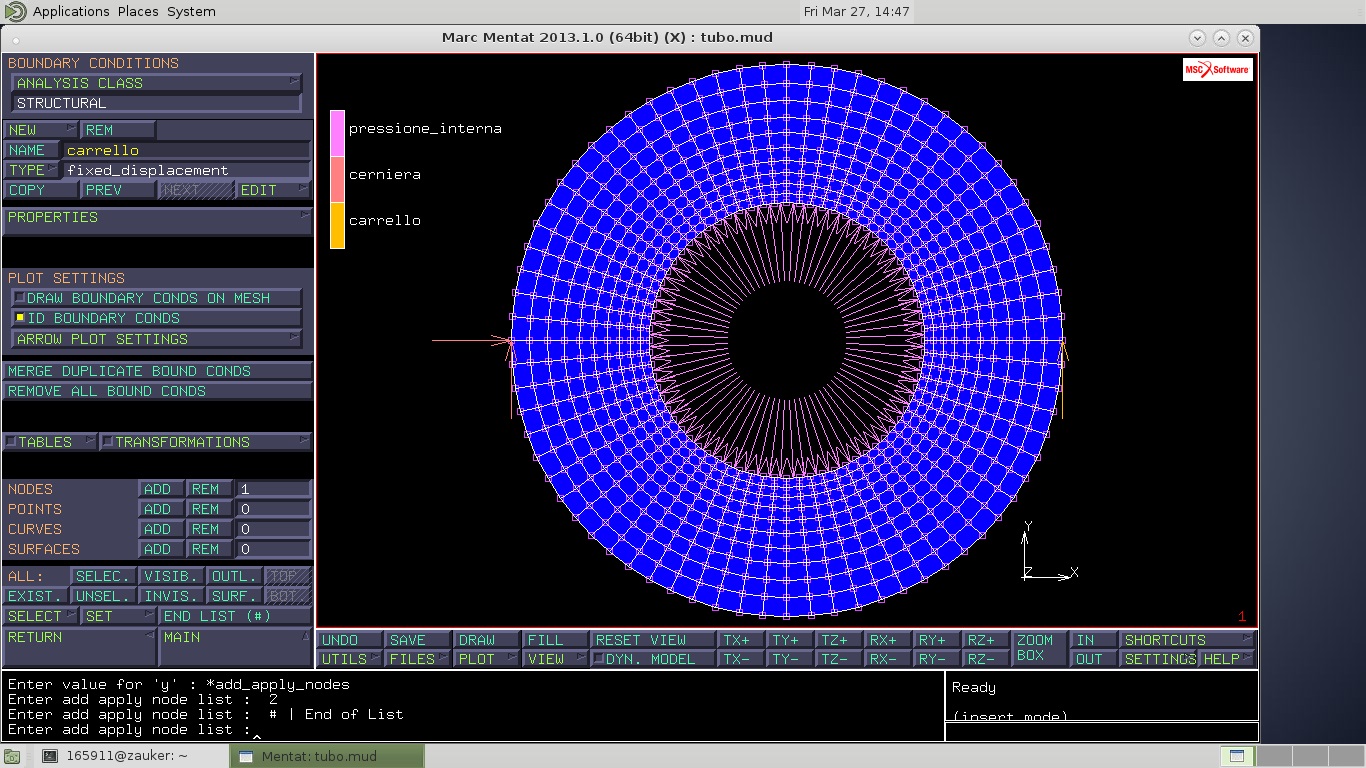Open the UTILS menu
Image resolution: width=1366 pixels, height=768 pixels.
point(350,659)
